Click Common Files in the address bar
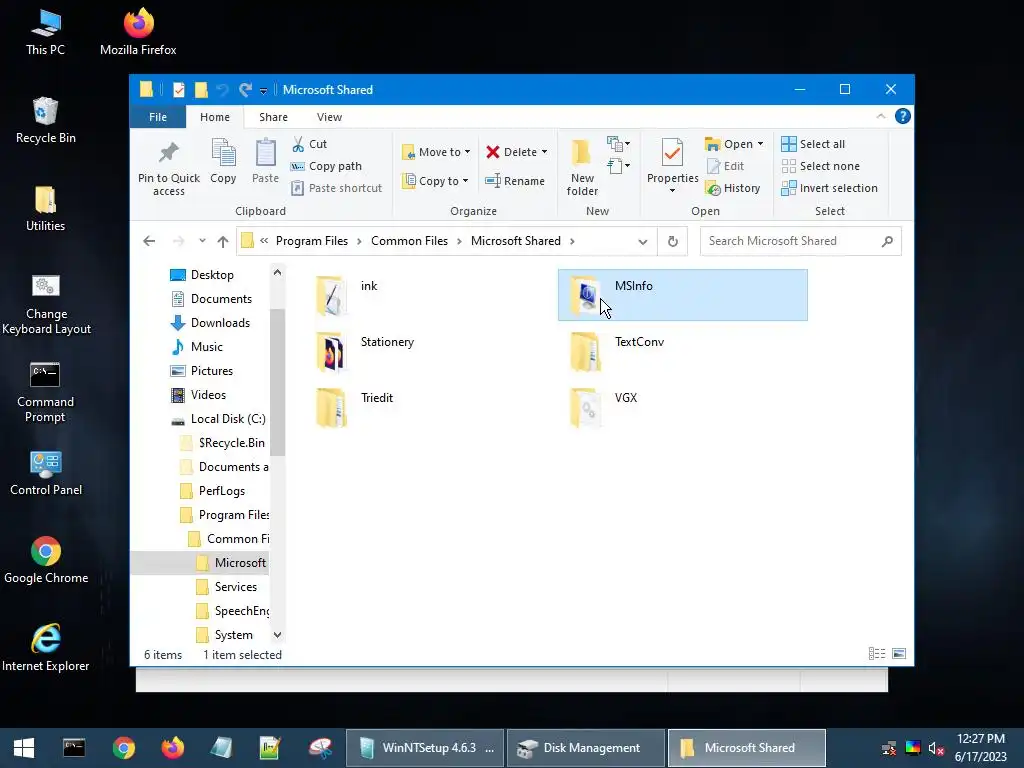 click(409, 241)
